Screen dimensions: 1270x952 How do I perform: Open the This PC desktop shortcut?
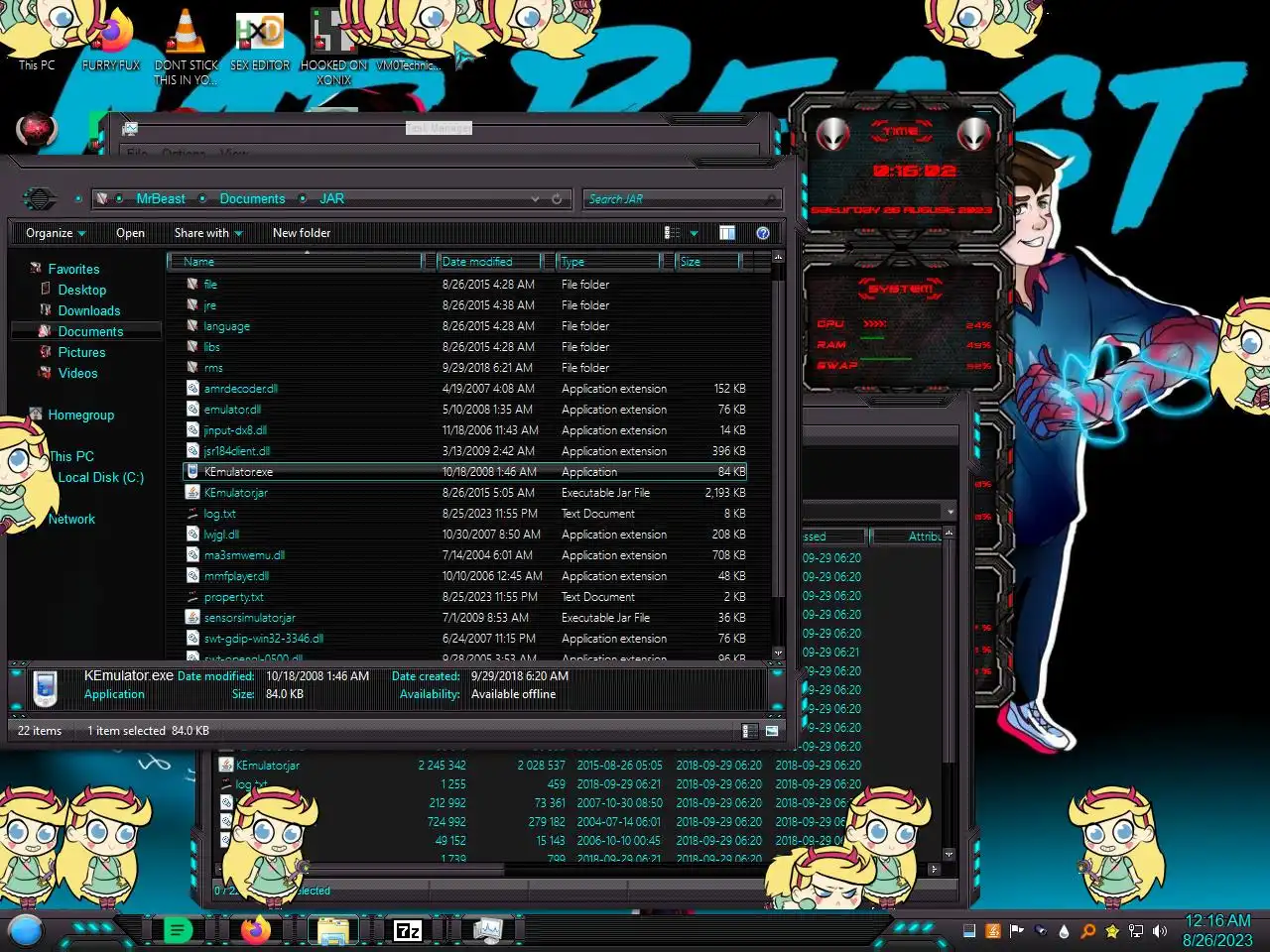click(x=38, y=40)
